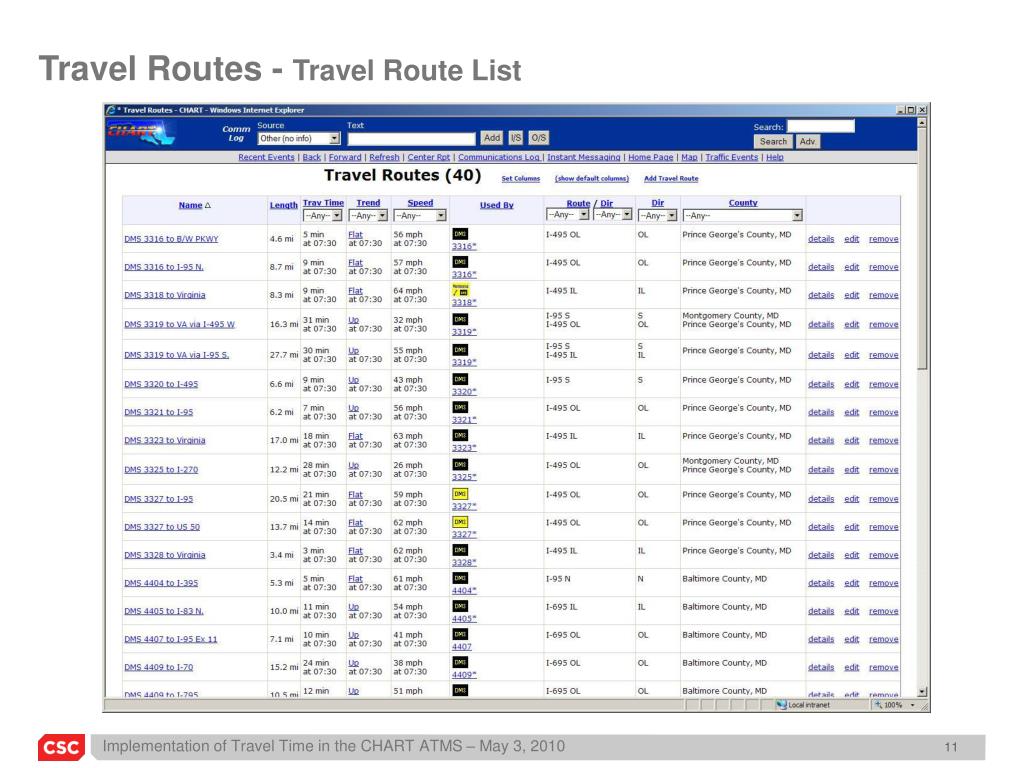Click the DMS icon in the 3316 to B/W PKWY row
Image resolution: width=1024 pixels, height=768 pixels.
click(x=460, y=234)
